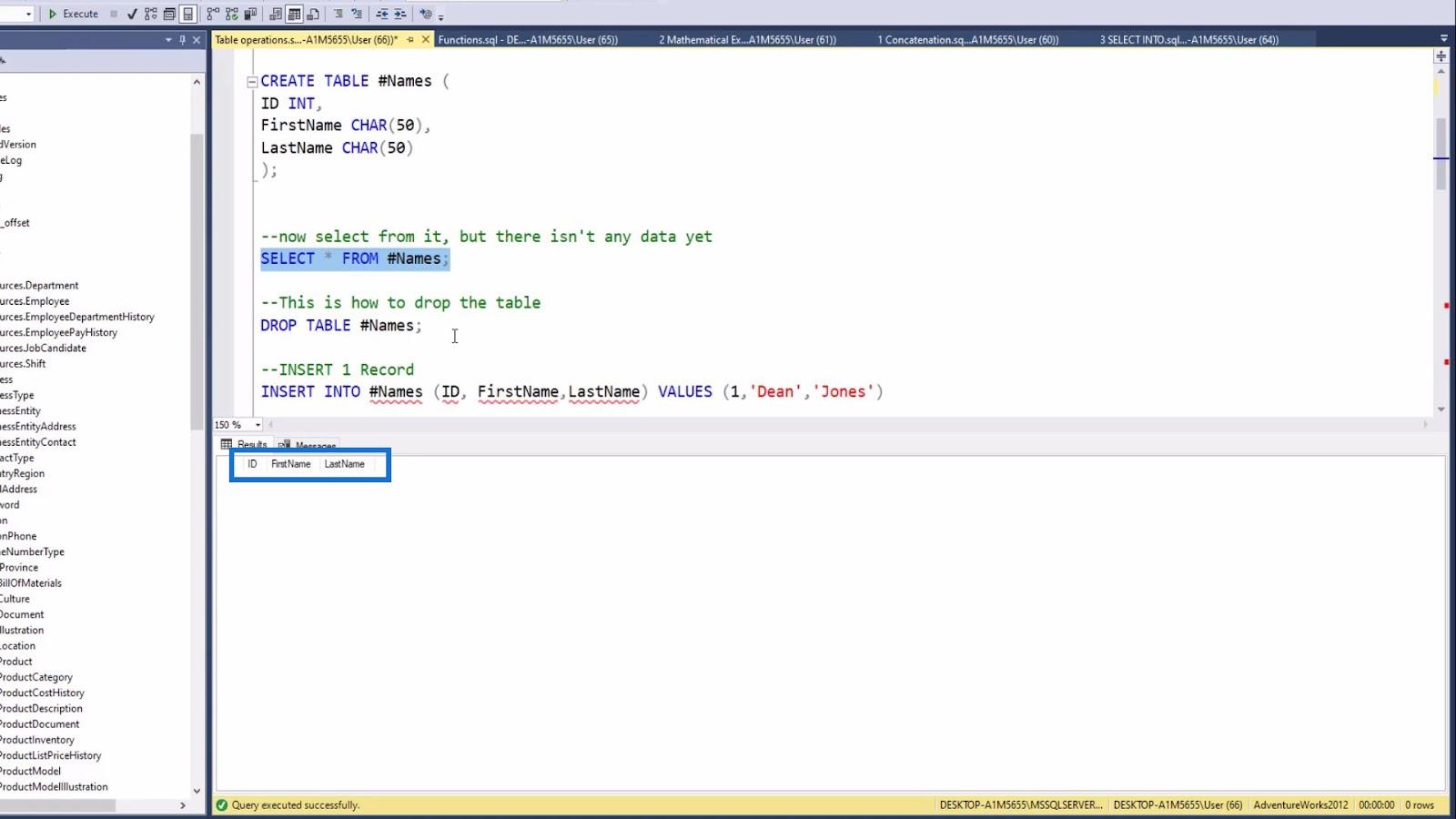Switch output to Results to Grid
The width and height of the screenshot is (1456, 819).
click(294, 14)
